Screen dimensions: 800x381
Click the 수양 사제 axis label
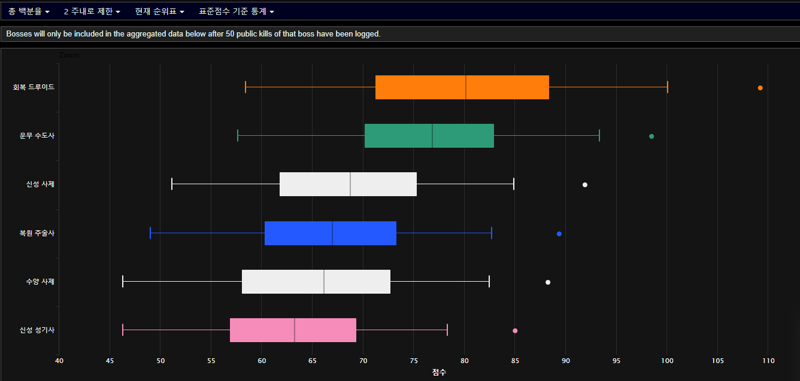pyautogui.click(x=40, y=282)
